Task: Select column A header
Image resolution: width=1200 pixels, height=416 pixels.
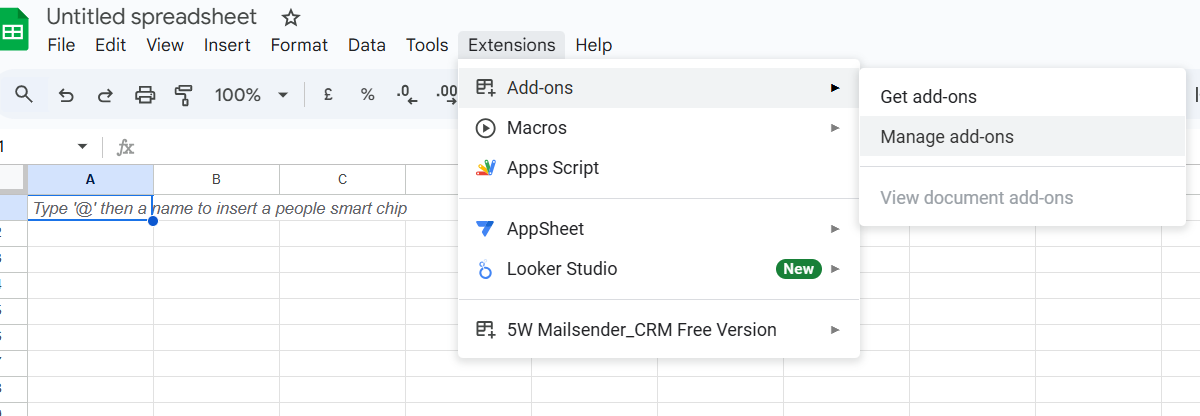Action: click(90, 180)
